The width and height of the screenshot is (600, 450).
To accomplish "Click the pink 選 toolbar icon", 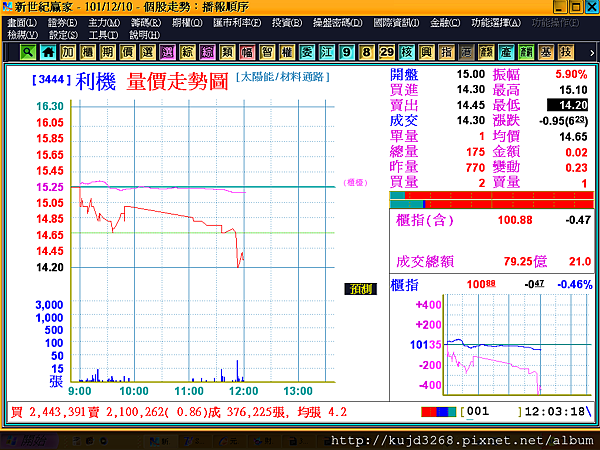I will (167, 52).
